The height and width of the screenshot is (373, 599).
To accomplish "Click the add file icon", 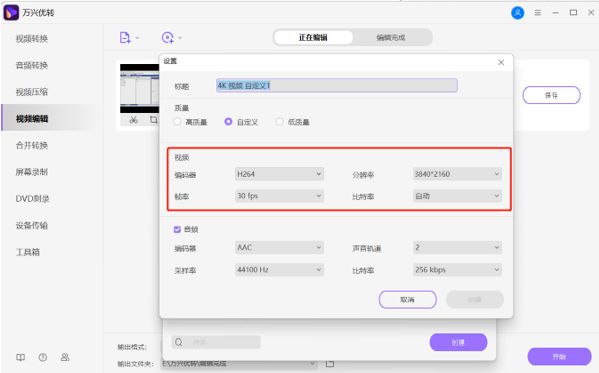I will pyautogui.click(x=125, y=37).
